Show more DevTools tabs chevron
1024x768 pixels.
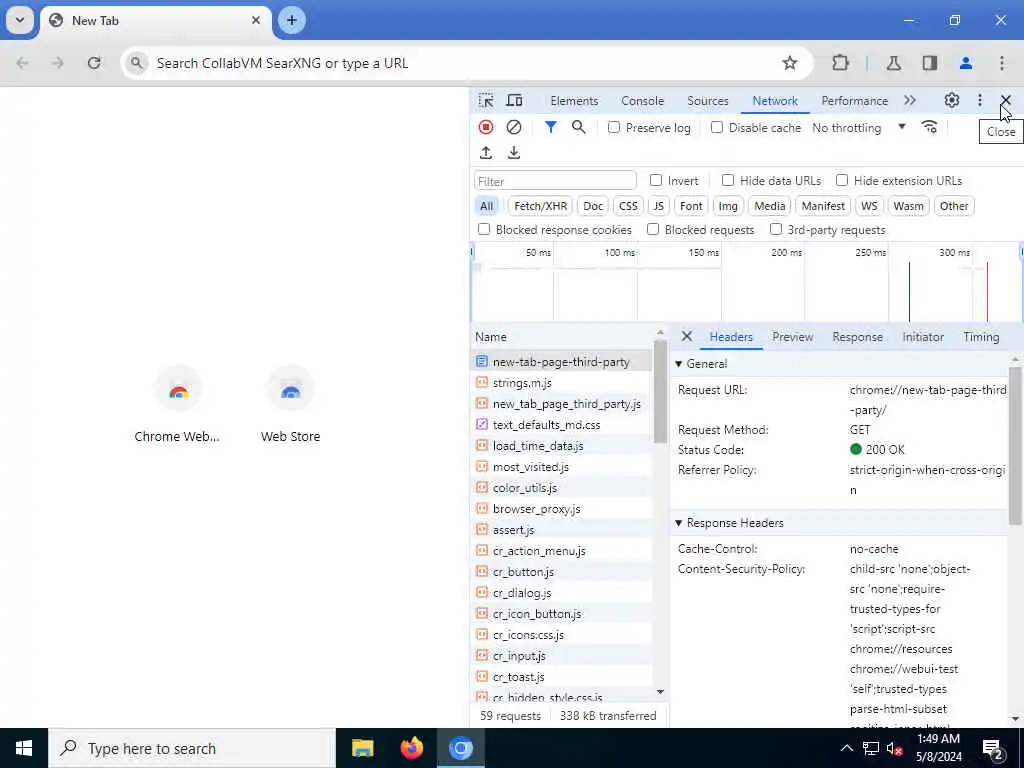point(910,101)
